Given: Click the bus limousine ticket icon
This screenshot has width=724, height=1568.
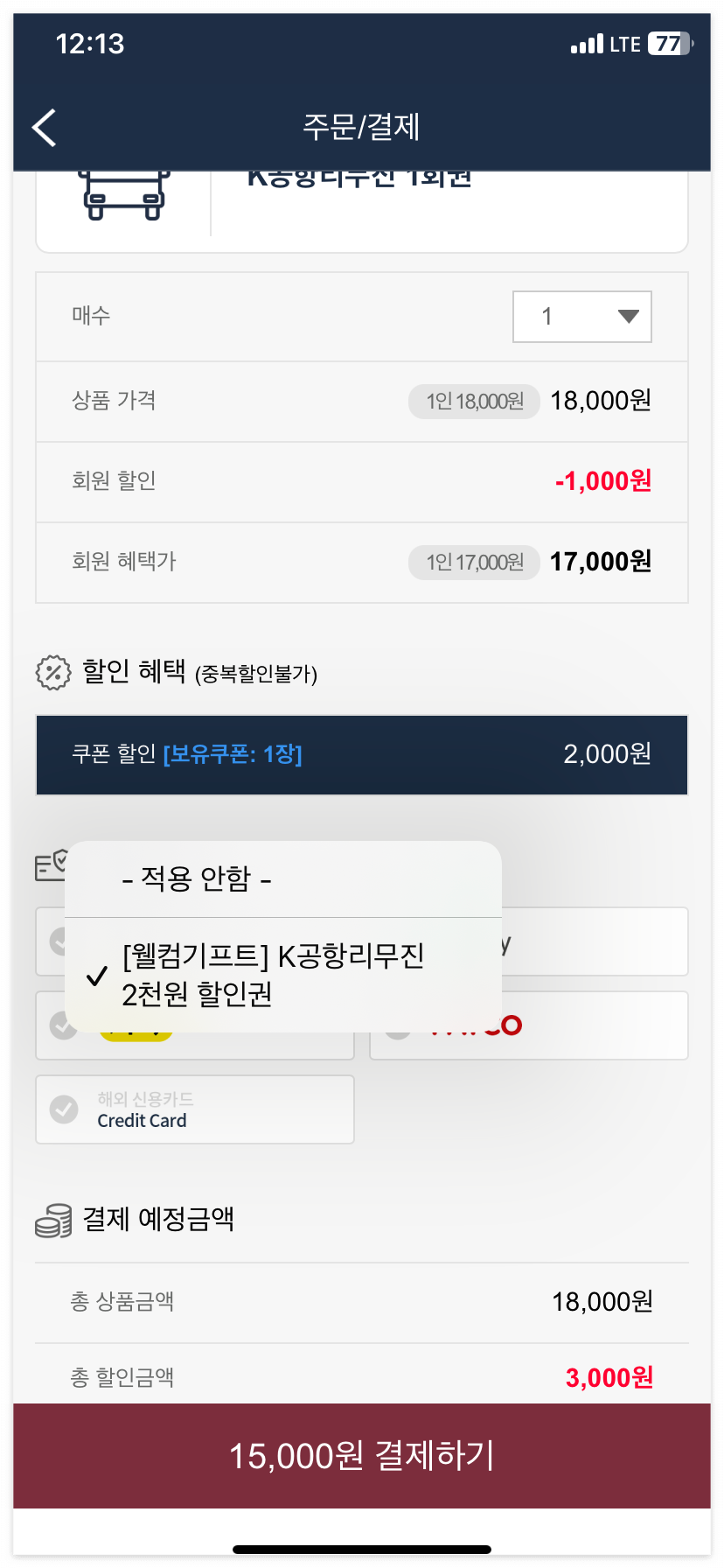Looking at the screenshot, I should coord(123,194).
